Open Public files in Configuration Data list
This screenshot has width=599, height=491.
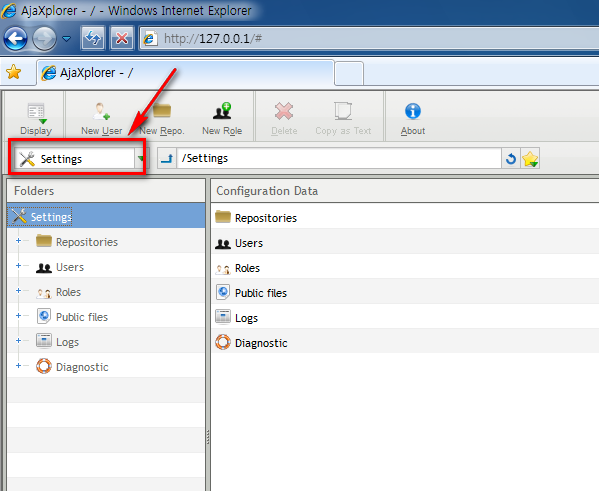tap(405, 292)
